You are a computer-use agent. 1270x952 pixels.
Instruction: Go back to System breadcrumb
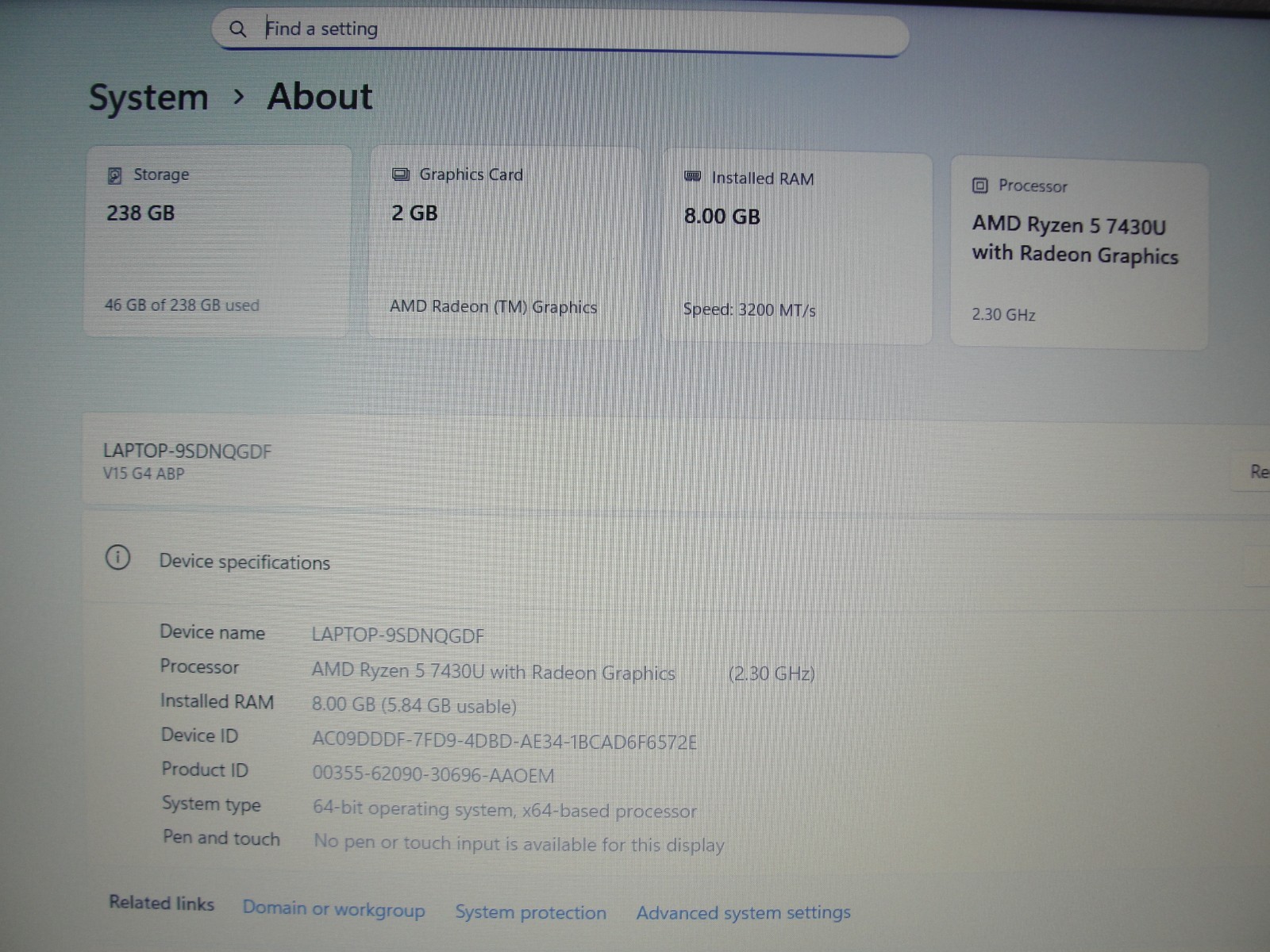click(148, 98)
